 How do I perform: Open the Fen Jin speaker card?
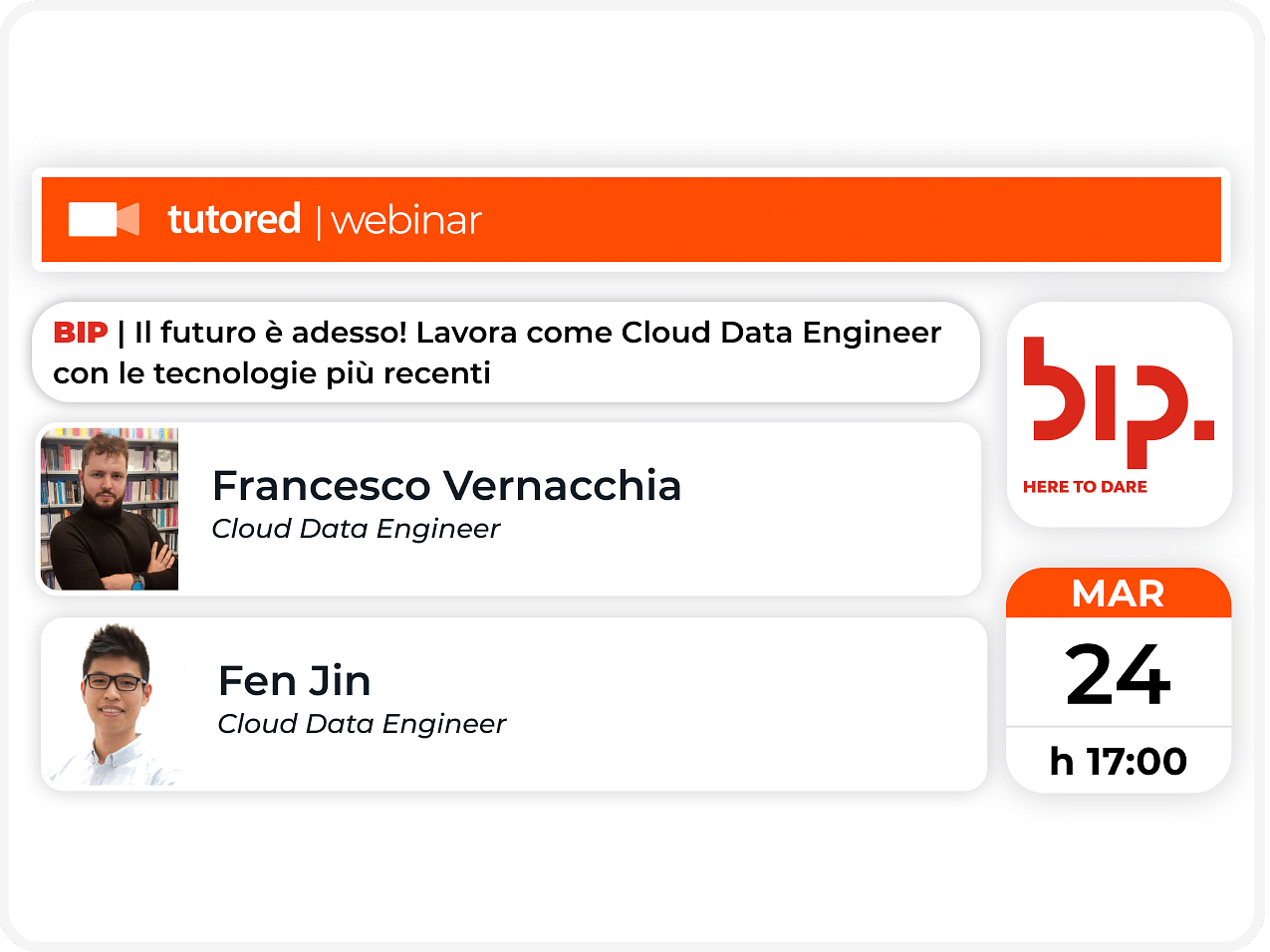point(514,704)
